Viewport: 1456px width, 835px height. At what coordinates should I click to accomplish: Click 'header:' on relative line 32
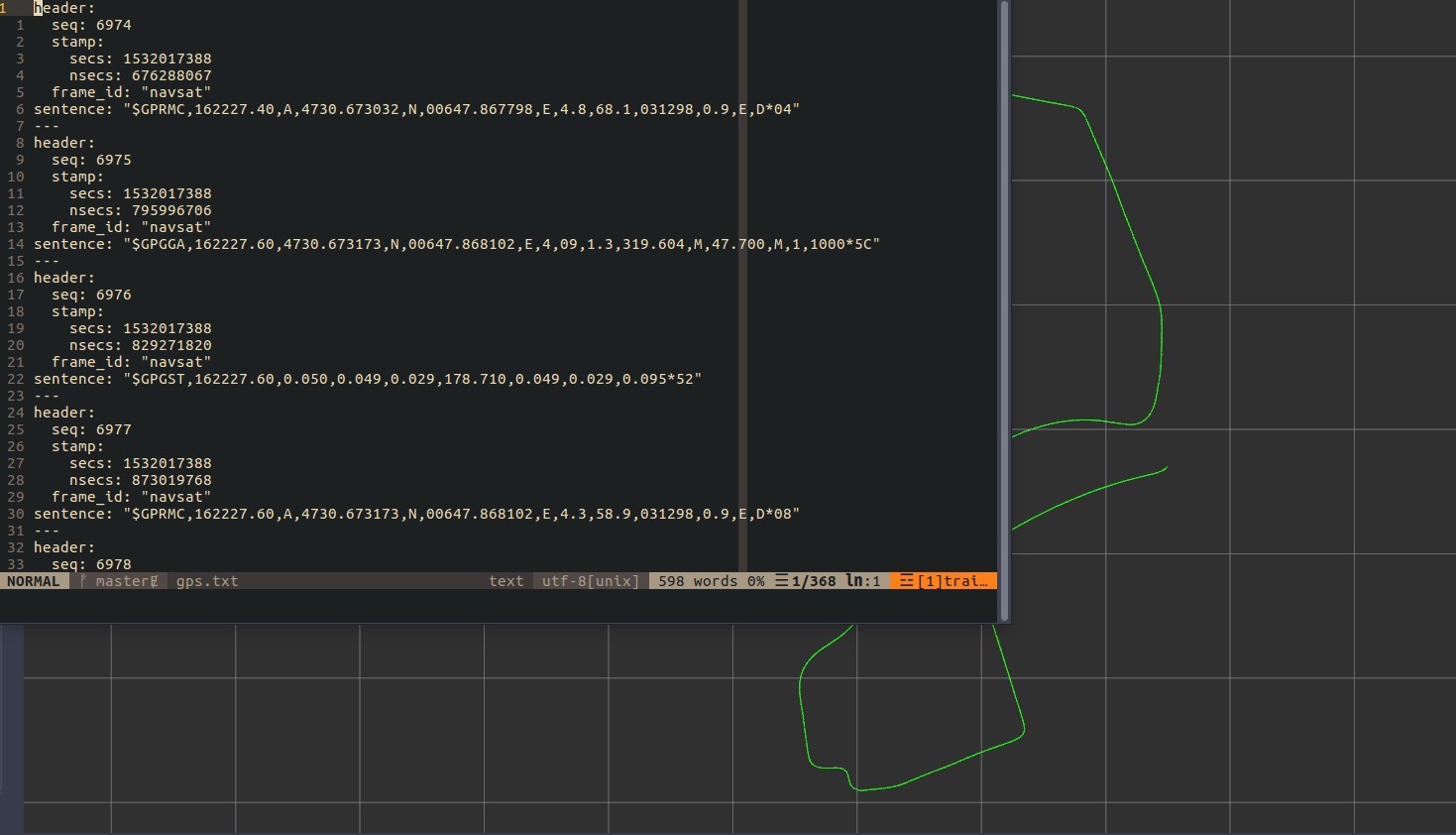tap(64, 547)
